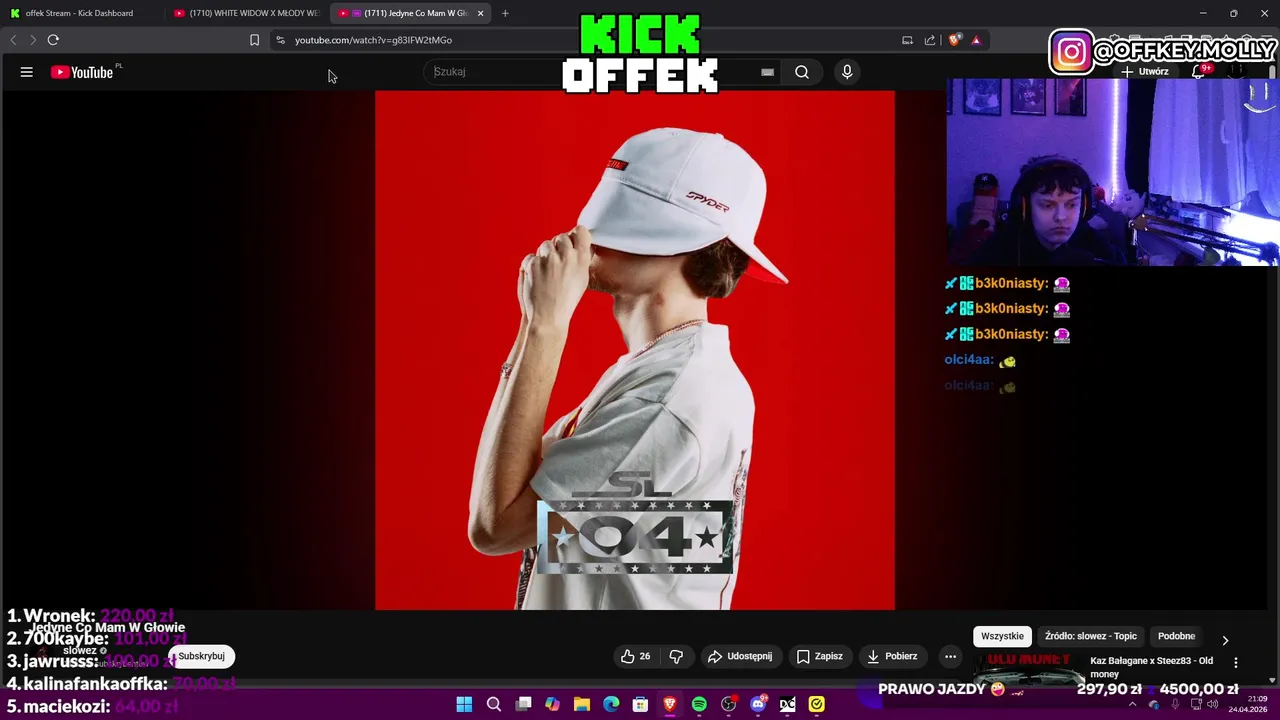Open File Explorer from taskbar
The height and width of the screenshot is (720, 1280).
[582, 704]
